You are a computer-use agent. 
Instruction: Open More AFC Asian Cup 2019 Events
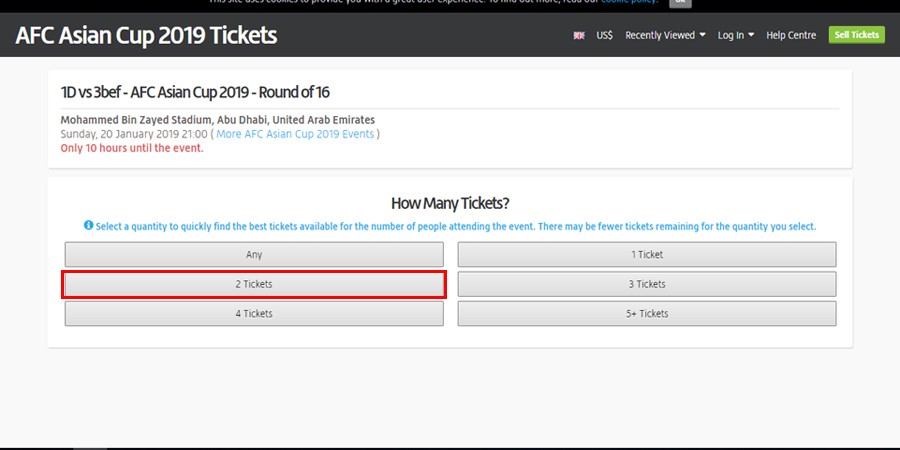(x=295, y=134)
